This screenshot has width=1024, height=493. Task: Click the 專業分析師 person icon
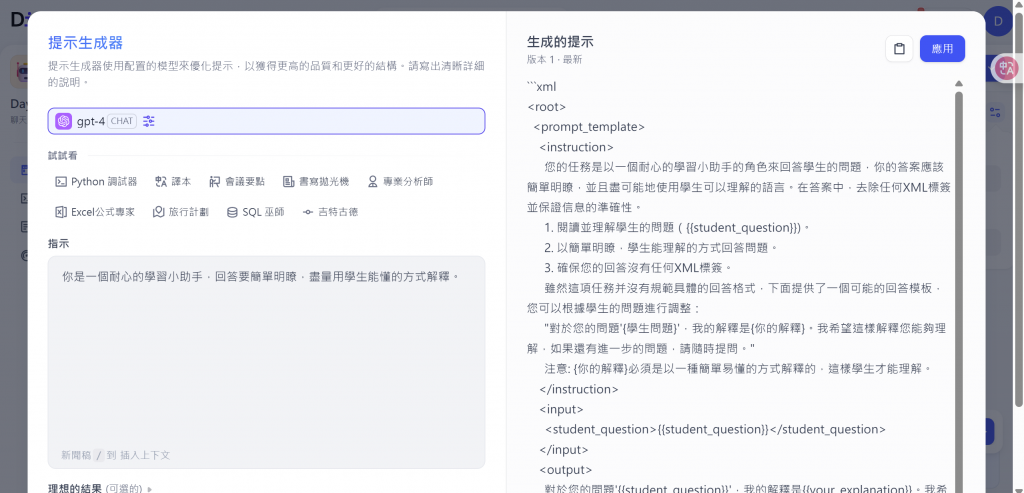pyautogui.click(x=373, y=182)
